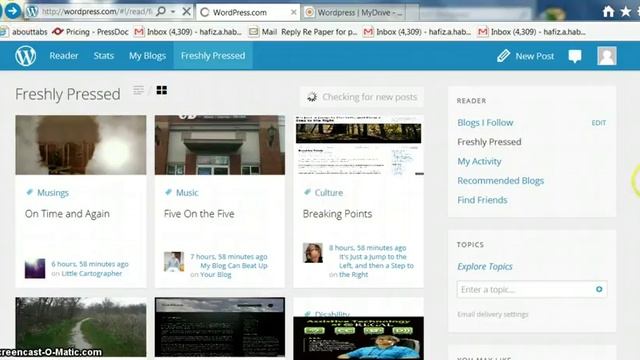640x360 pixels.
Task: Click EDIT next to Blogs I Follow
Action: coord(599,123)
